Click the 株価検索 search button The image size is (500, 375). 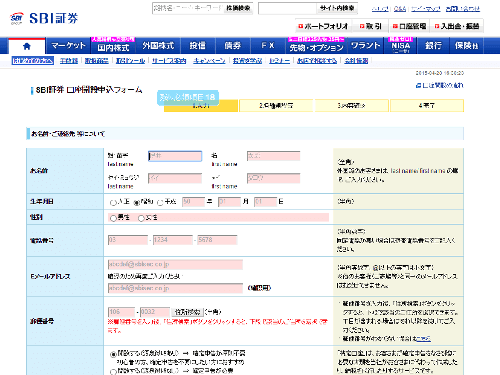238,8
